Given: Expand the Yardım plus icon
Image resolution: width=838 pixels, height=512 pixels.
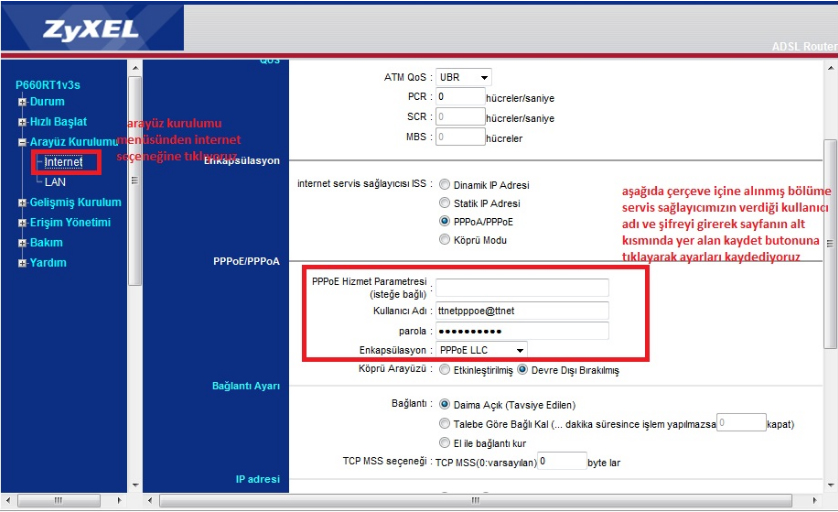Looking at the screenshot, I should click(x=21, y=263).
